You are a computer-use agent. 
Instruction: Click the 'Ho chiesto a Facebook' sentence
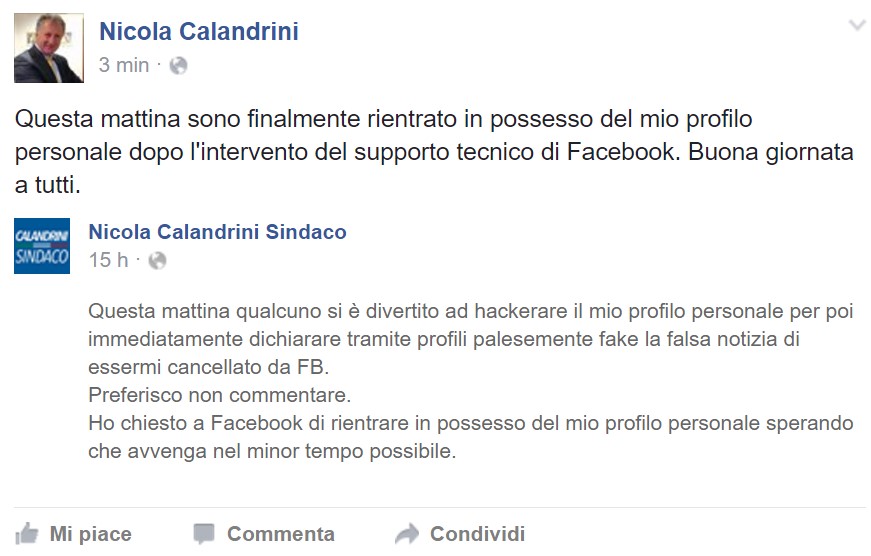470,437
